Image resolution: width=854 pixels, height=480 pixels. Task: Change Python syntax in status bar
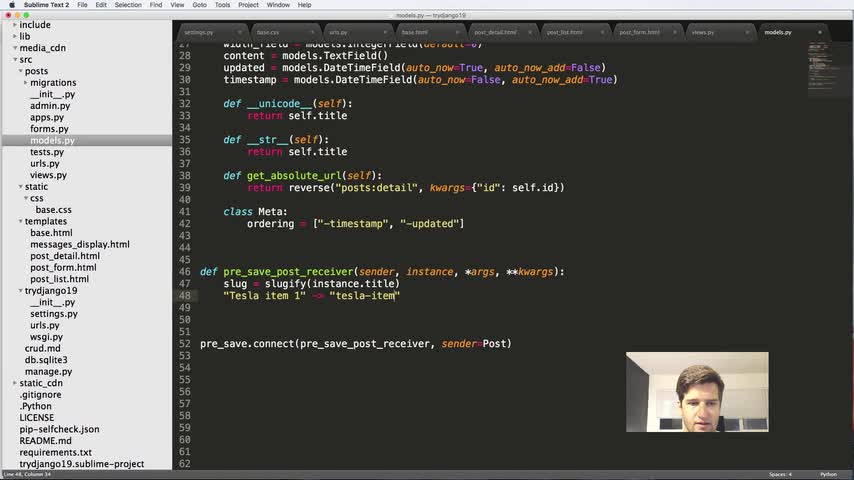pos(828,475)
